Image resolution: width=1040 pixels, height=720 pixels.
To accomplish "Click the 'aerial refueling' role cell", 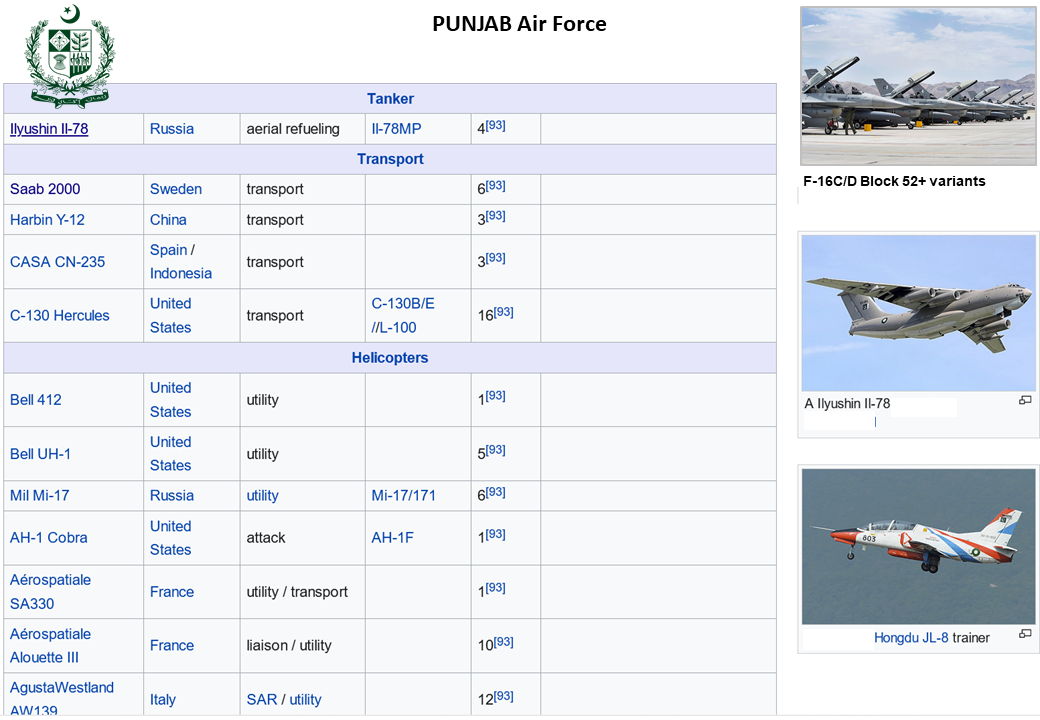I will (x=293, y=129).
